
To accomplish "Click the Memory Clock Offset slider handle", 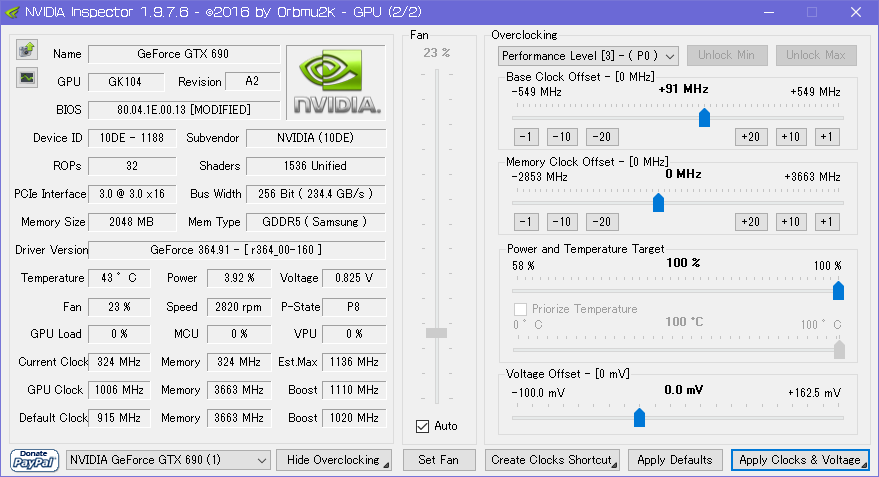I will [659, 203].
